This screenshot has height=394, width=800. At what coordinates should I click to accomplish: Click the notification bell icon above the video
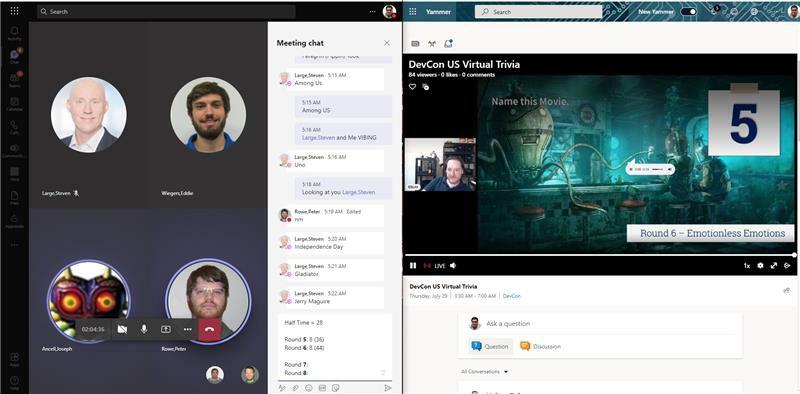[448, 44]
